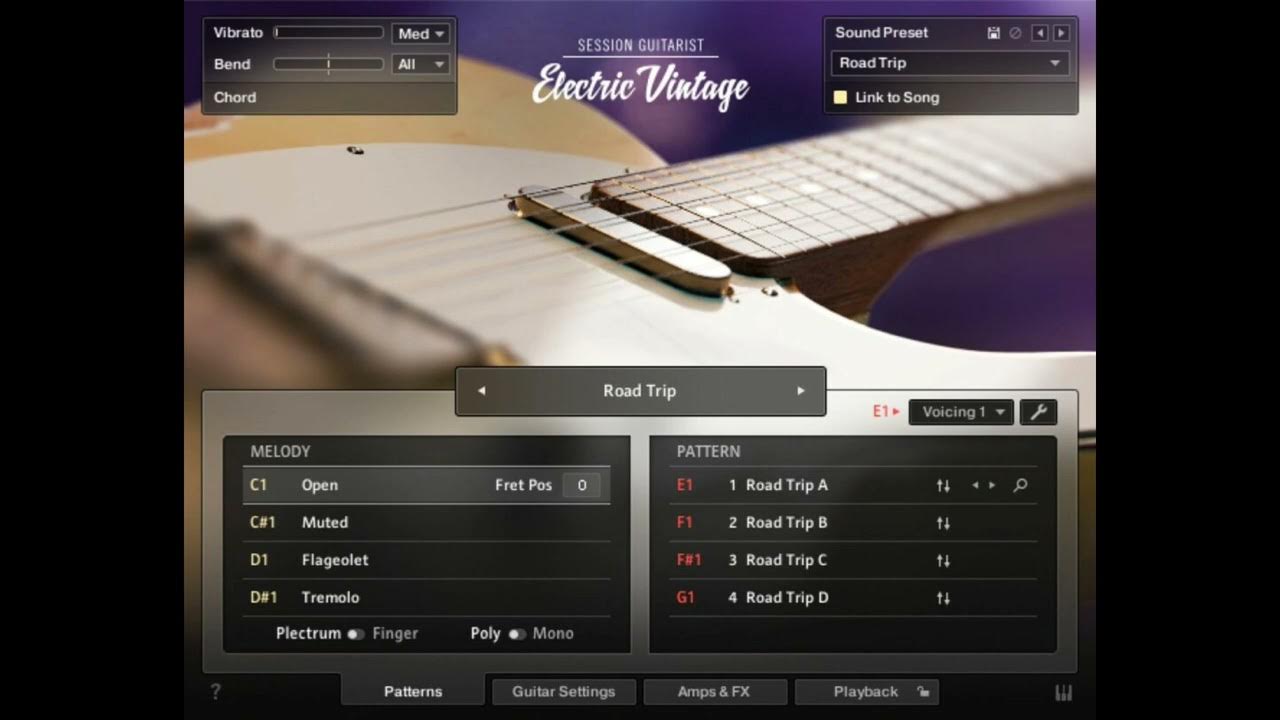This screenshot has width=1280, height=720.
Task: Switch to next song with right arrow
Action: pos(800,391)
